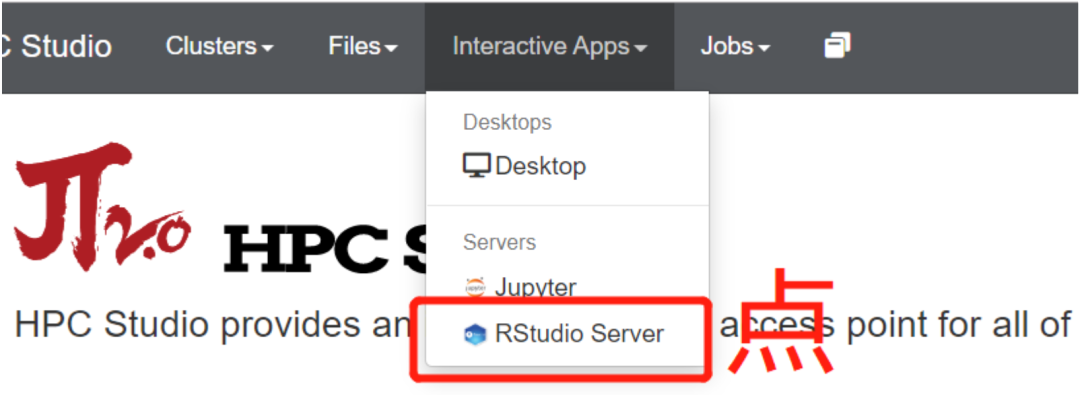Select Jupyter from the Servers list
This screenshot has height=395, width=1080.
click(567, 287)
